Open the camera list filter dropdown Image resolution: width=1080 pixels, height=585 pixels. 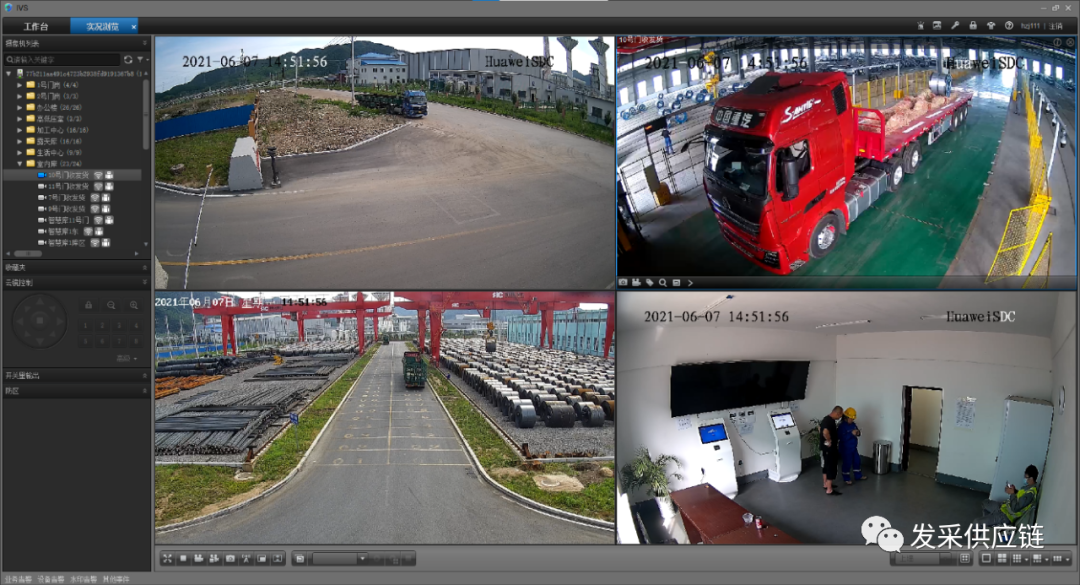tap(141, 60)
